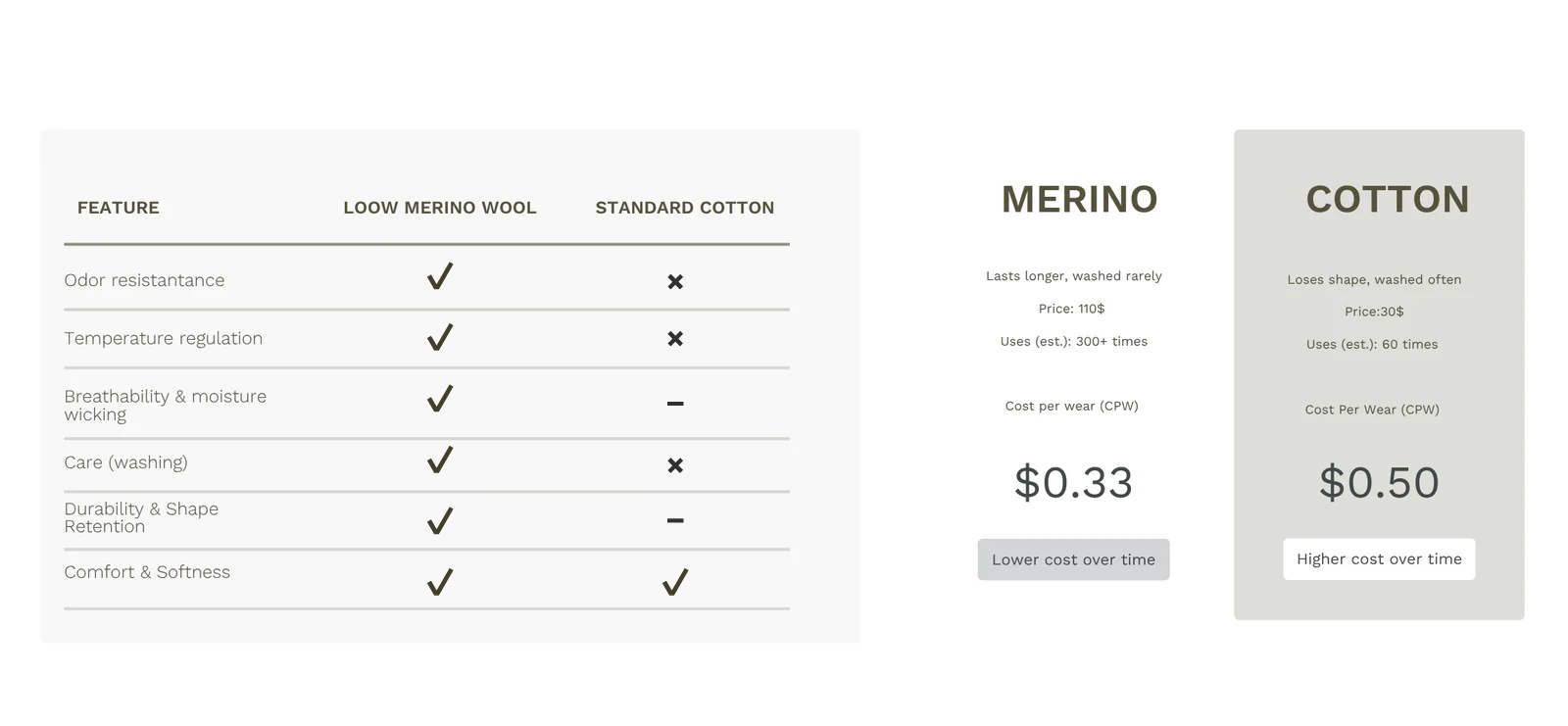
Task: Click Merino checkmark for Comfort & Softness
Action: [x=440, y=582]
